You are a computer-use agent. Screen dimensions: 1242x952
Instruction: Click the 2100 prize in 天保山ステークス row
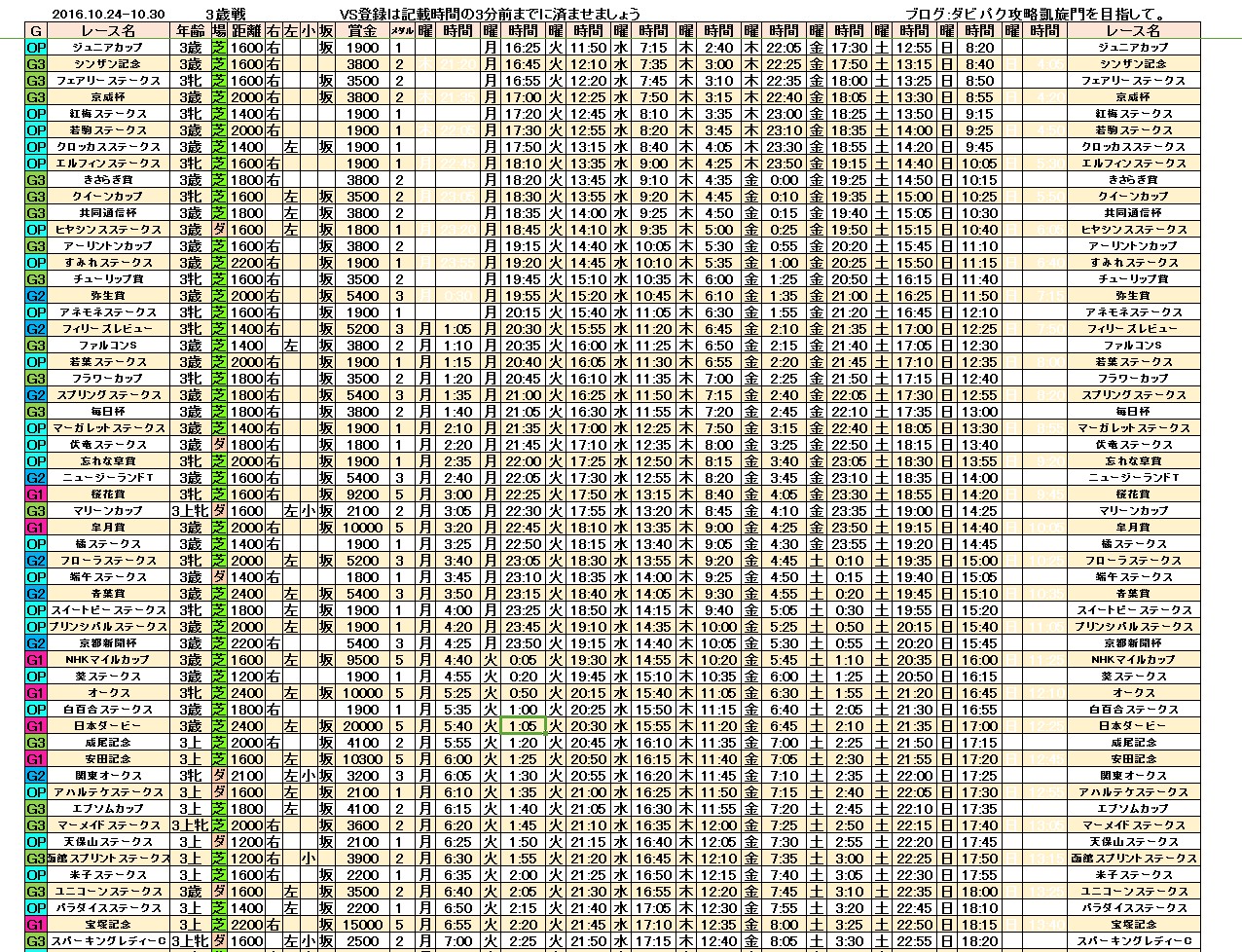click(x=362, y=842)
